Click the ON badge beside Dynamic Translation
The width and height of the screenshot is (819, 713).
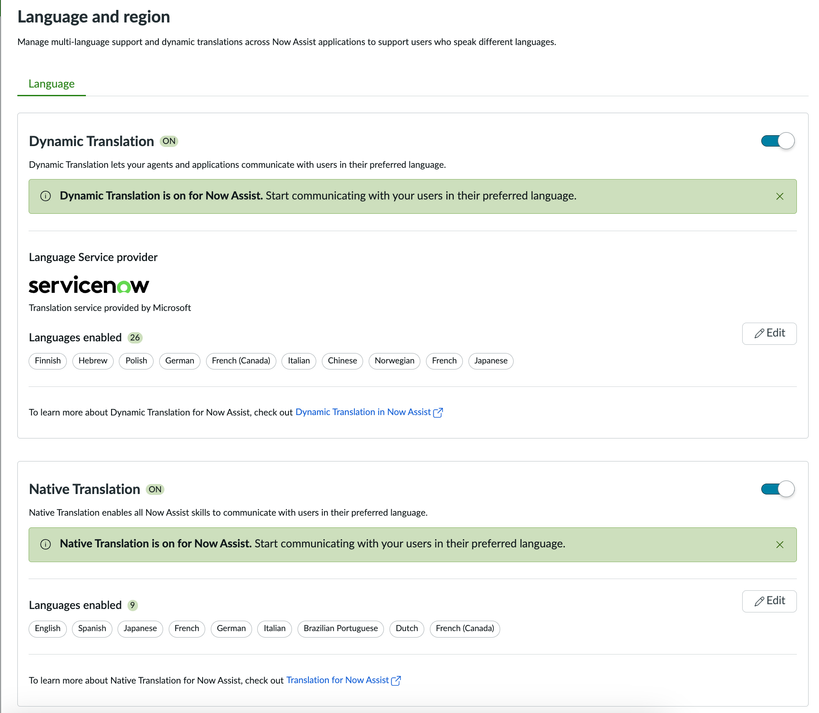point(169,141)
